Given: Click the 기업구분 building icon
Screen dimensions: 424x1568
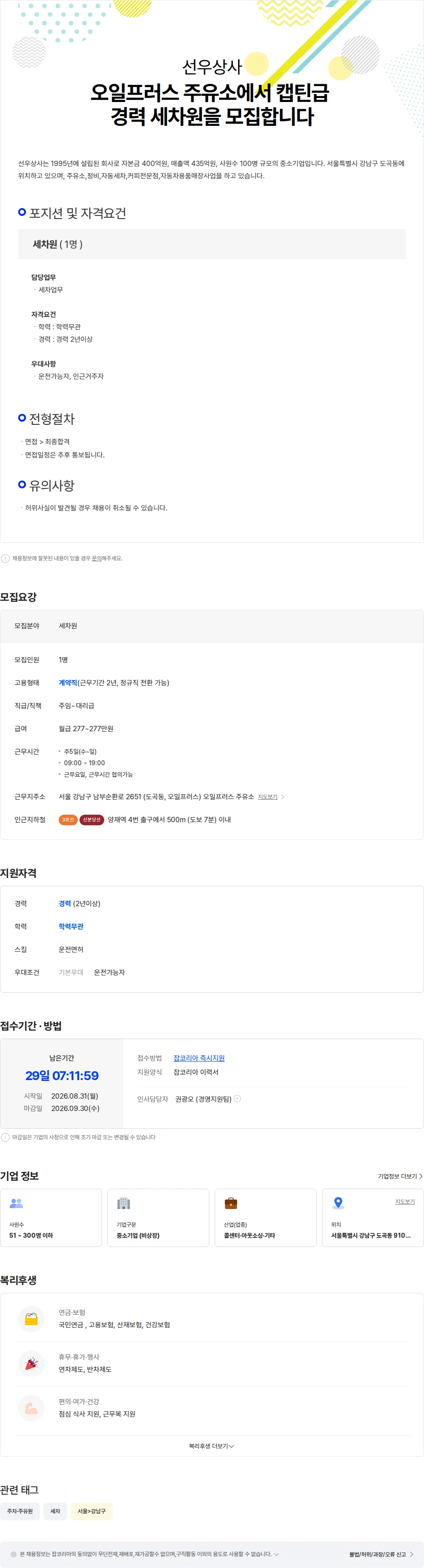Looking at the screenshot, I should click(124, 1203).
